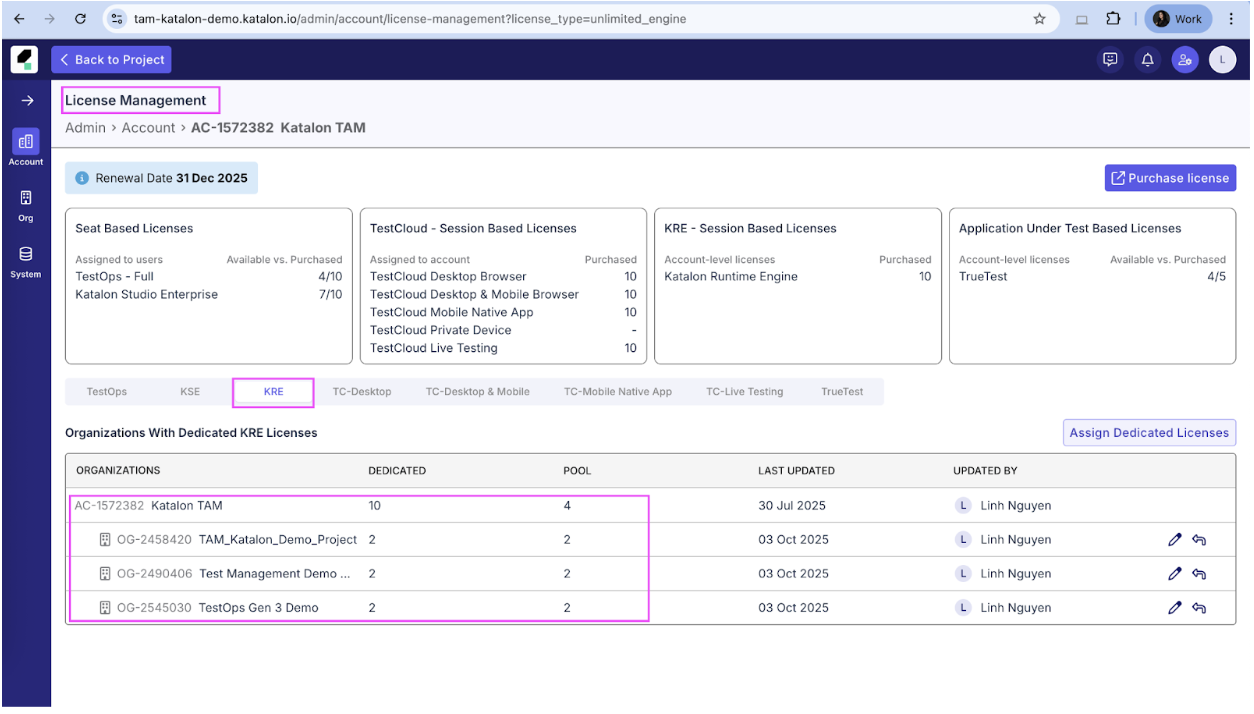Image resolution: width=1254 pixels, height=714 pixels.
Task: Select the TC-Desktop tab
Action: coord(362,391)
